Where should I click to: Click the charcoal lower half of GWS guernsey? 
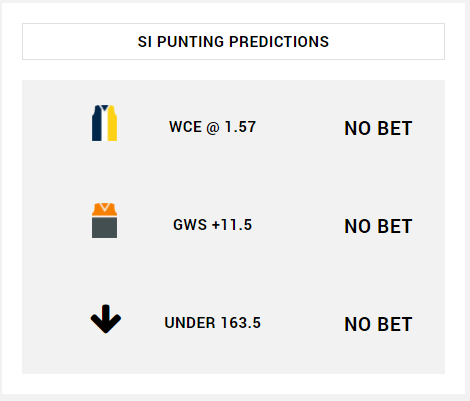(104, 228)
